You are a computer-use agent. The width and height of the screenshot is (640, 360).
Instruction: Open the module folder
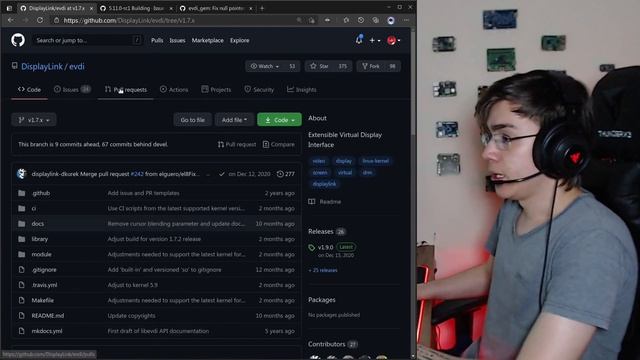(41, 254)
